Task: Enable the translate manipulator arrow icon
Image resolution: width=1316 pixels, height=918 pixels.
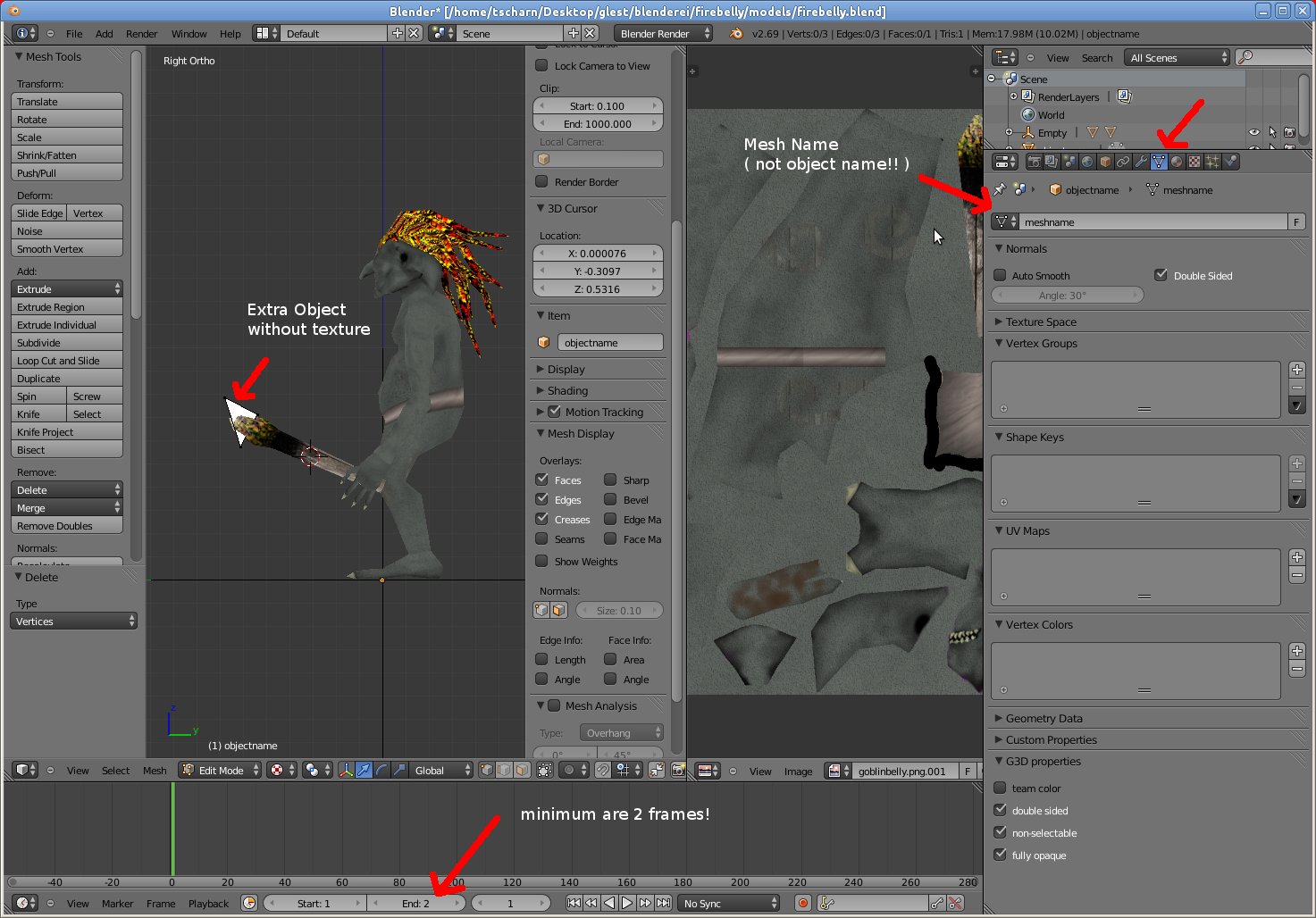Action: point(364,770)
